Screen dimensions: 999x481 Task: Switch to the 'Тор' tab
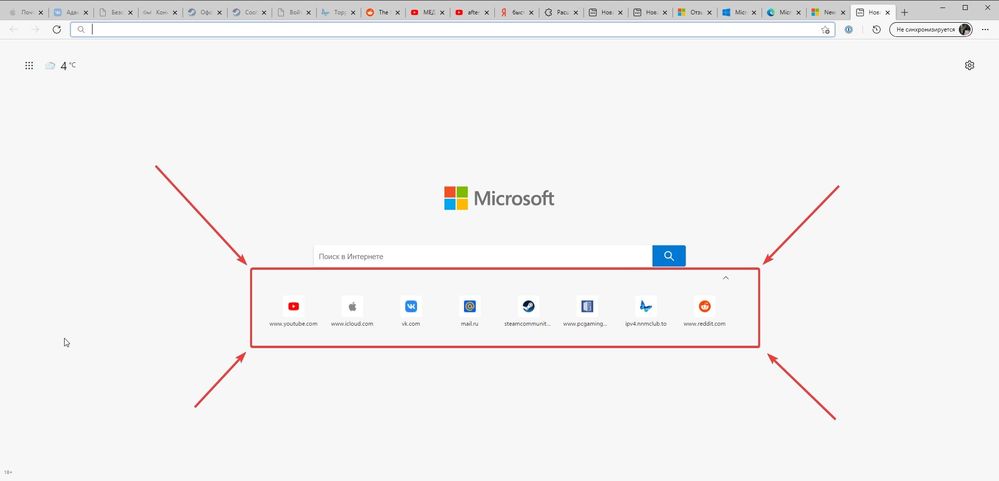coord(338,12)
